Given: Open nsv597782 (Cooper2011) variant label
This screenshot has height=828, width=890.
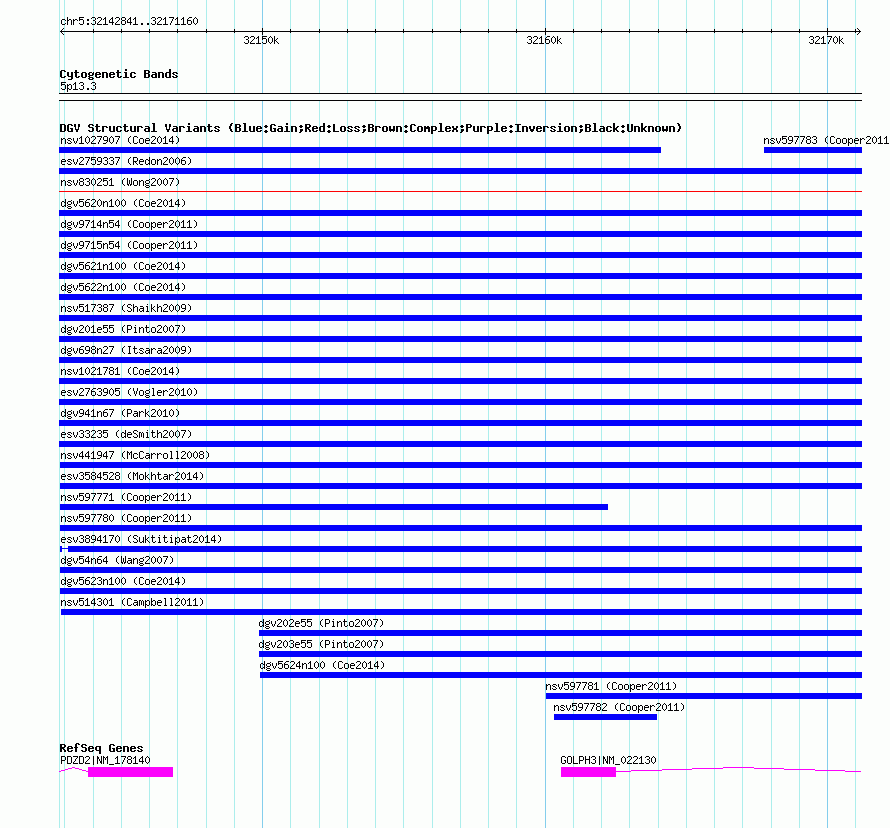Looking at the screenshot, I should 619,707.
